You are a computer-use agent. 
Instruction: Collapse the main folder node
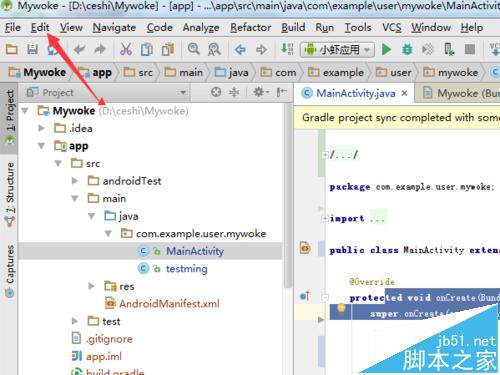tap(75, 199)
